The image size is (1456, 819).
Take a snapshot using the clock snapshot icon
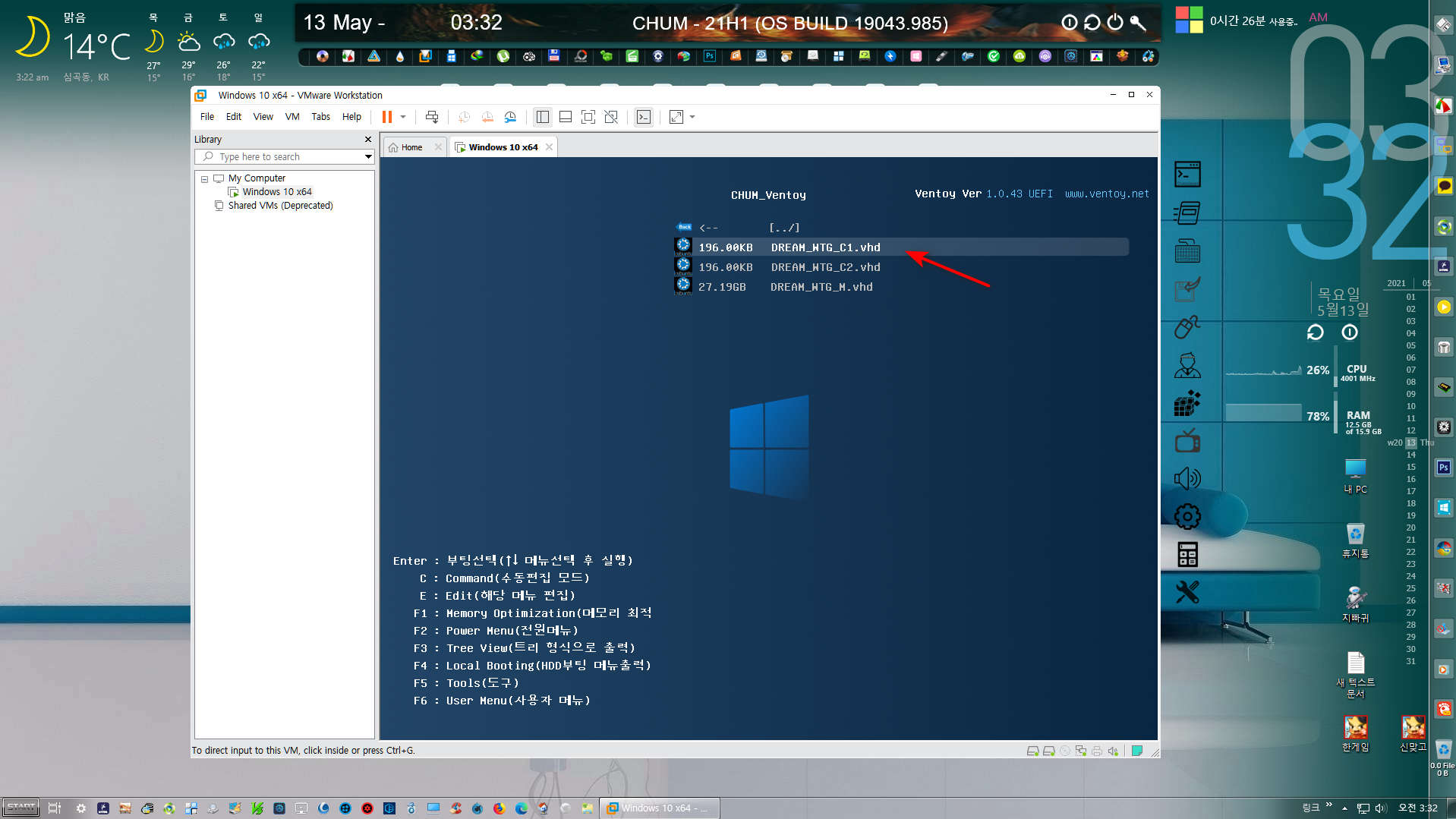[x=464, y=117]
